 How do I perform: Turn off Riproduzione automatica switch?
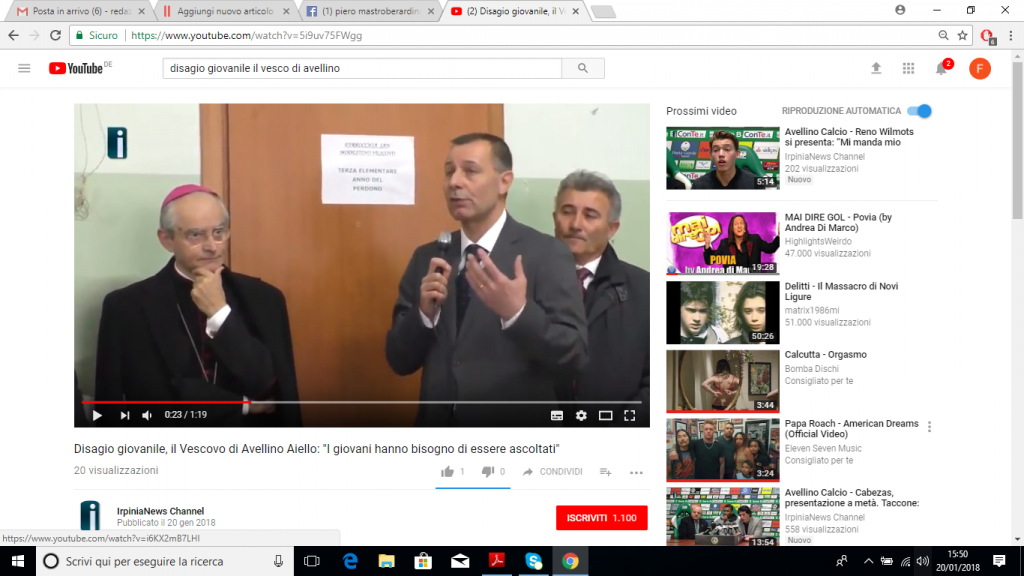pyautogui.click(x=920, y=111)
